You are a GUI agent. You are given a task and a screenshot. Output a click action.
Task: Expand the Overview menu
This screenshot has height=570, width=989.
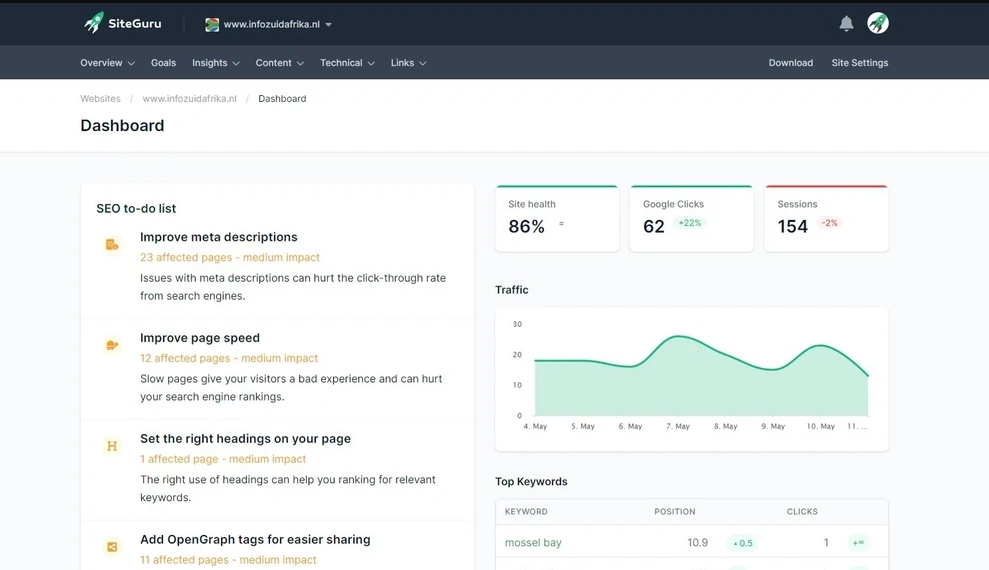tap(107, 62)
